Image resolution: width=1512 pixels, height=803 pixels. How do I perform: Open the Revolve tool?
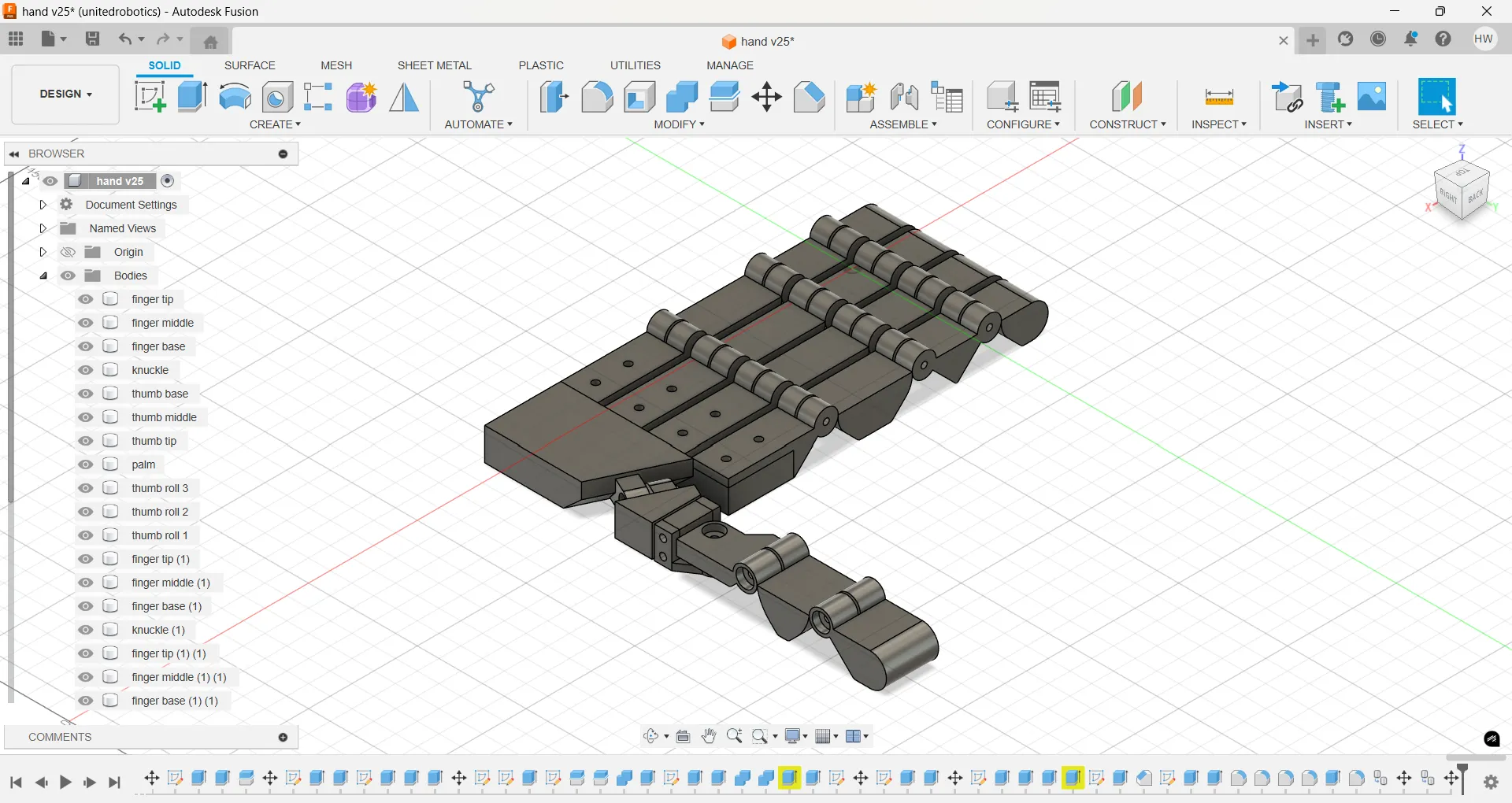235,97
